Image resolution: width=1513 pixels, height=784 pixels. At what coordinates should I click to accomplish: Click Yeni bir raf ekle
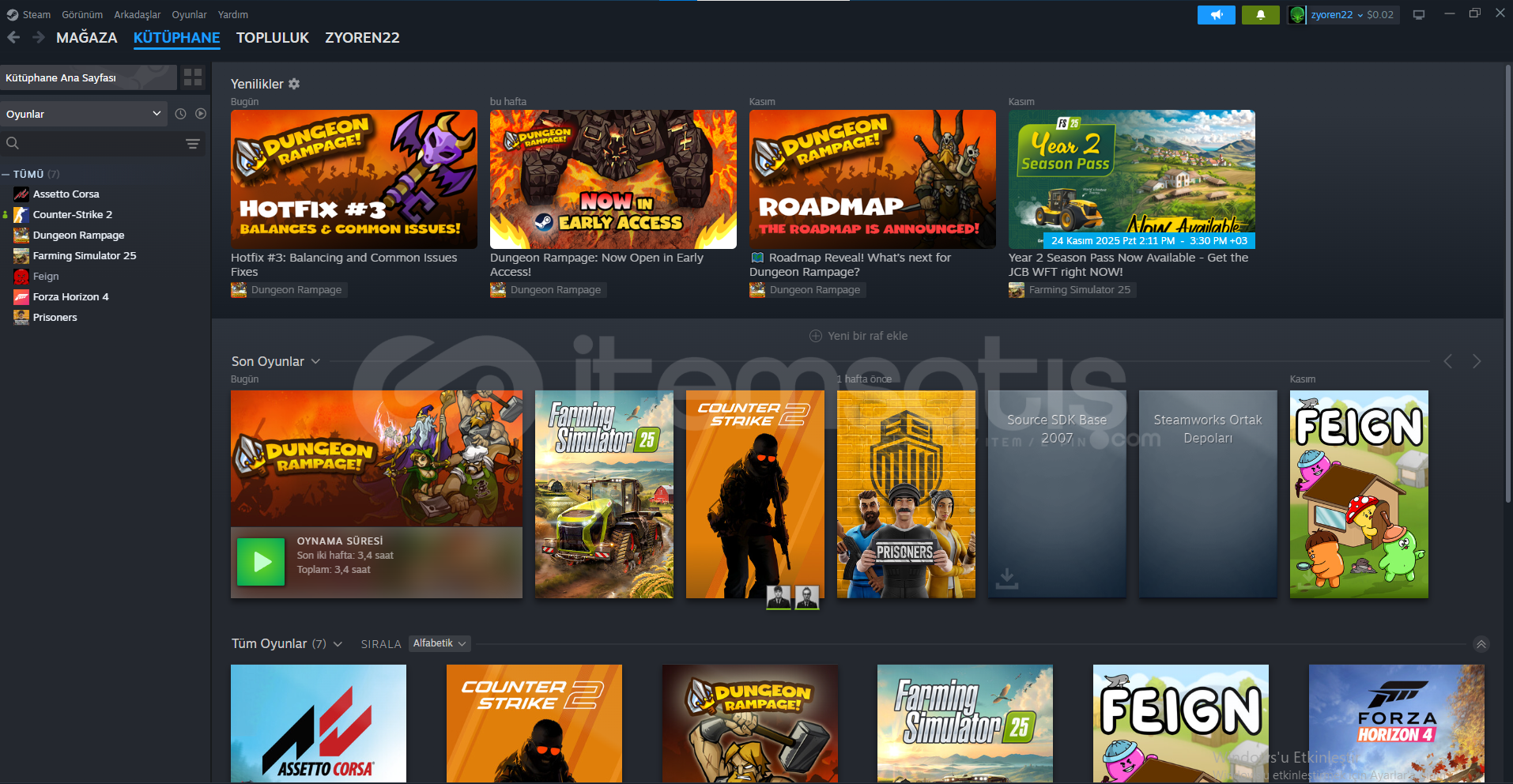[x=868, y=336]
